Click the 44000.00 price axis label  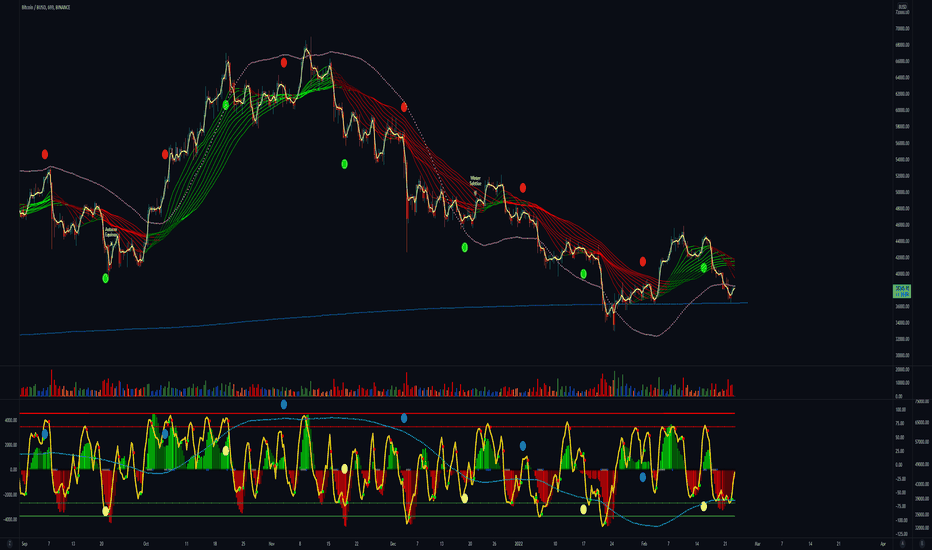point(902,241)
